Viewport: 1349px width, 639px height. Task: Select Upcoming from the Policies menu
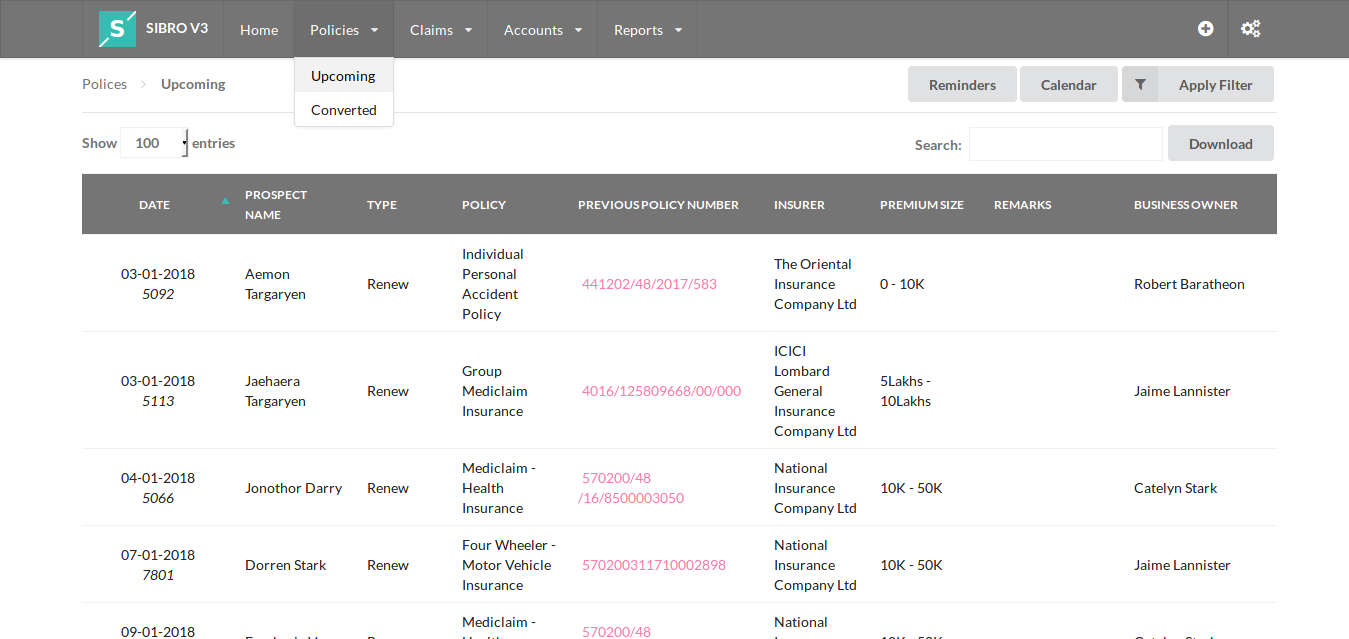343,76
